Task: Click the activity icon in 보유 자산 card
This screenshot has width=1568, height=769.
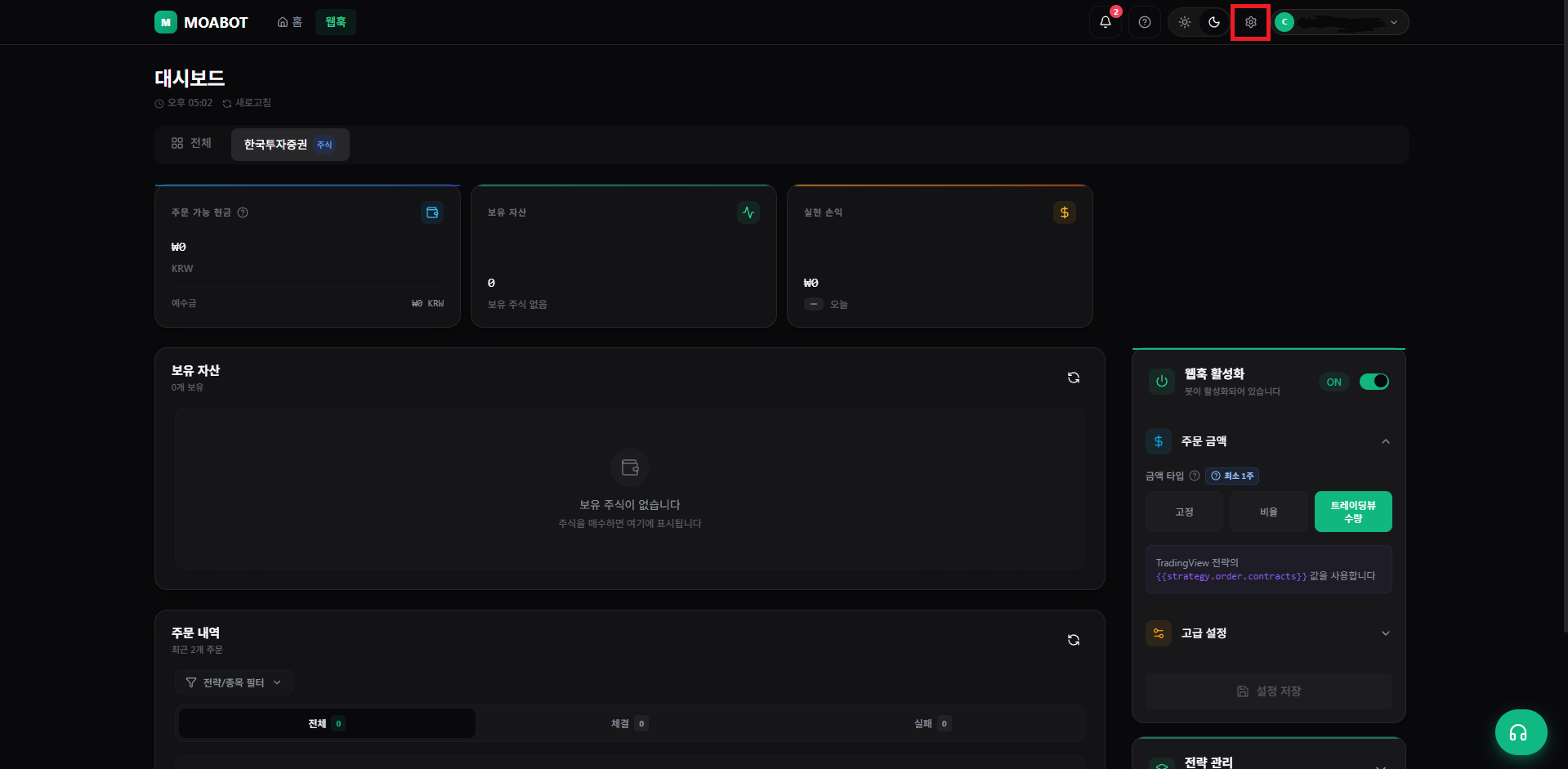Action: 748,212
